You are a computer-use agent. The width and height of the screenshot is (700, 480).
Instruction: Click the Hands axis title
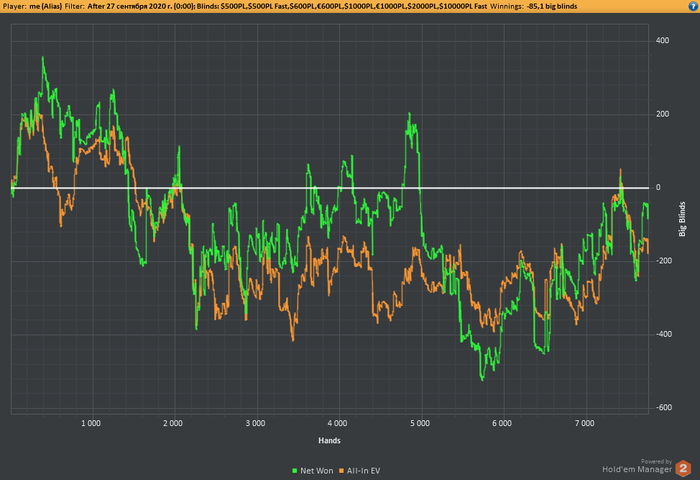tap(329, 440)
